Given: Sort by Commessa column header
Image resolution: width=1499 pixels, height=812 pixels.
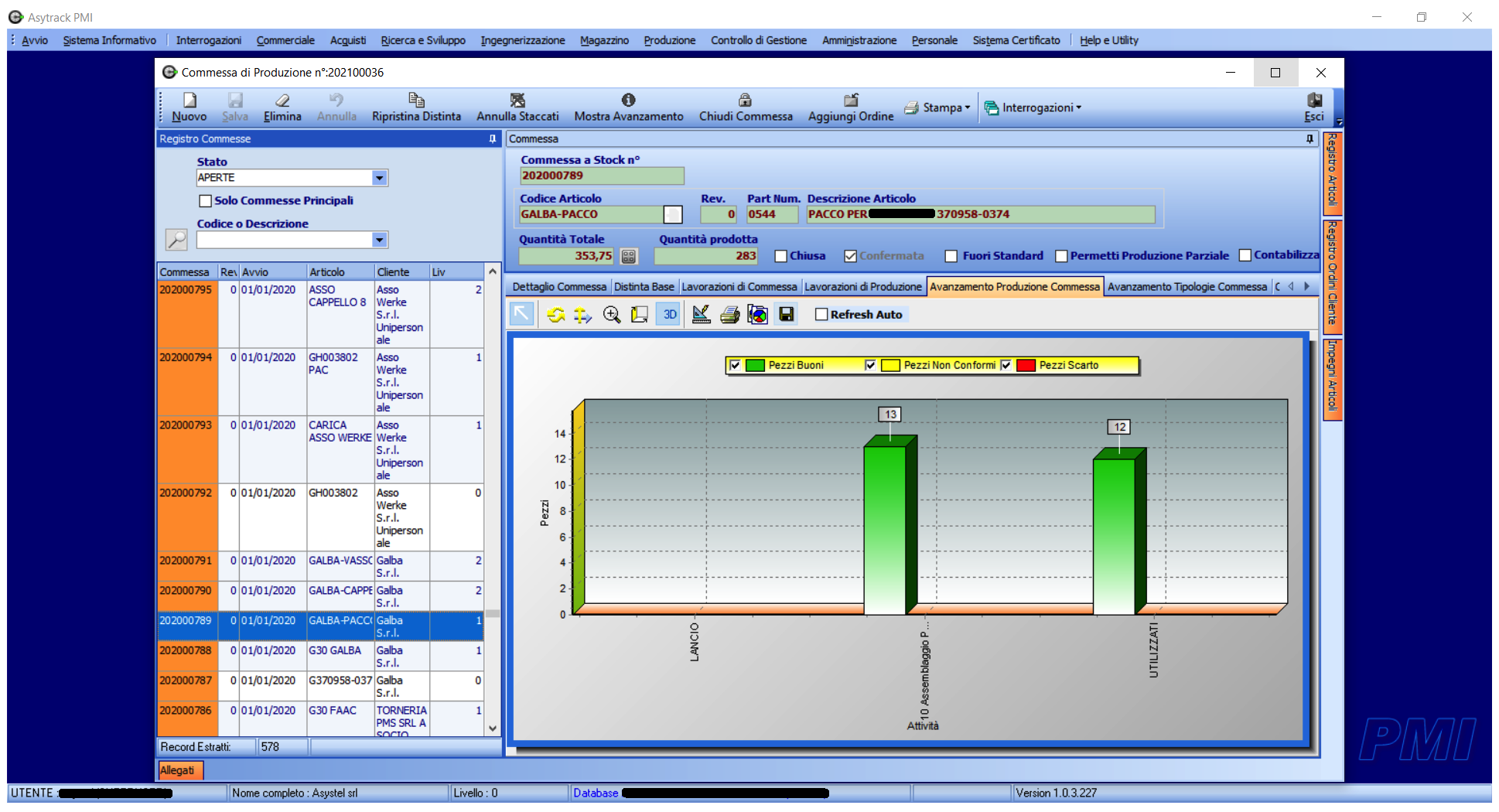Looking at the screenshot, I should click(x=187, y=272).
